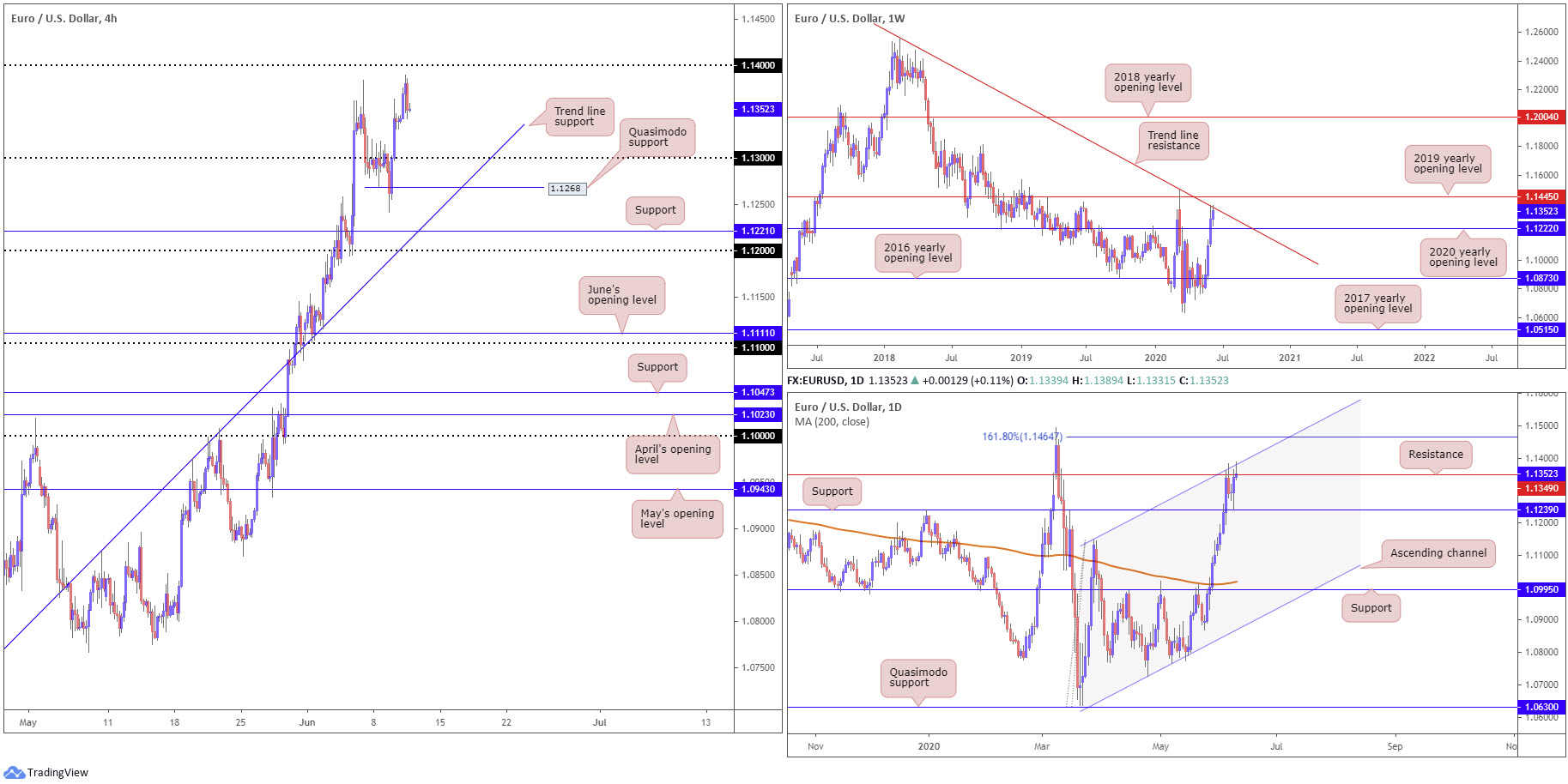Select the 1.12390 price tag on daily axis
This screenshot has width=1568, height=784.
(1541, 510)
